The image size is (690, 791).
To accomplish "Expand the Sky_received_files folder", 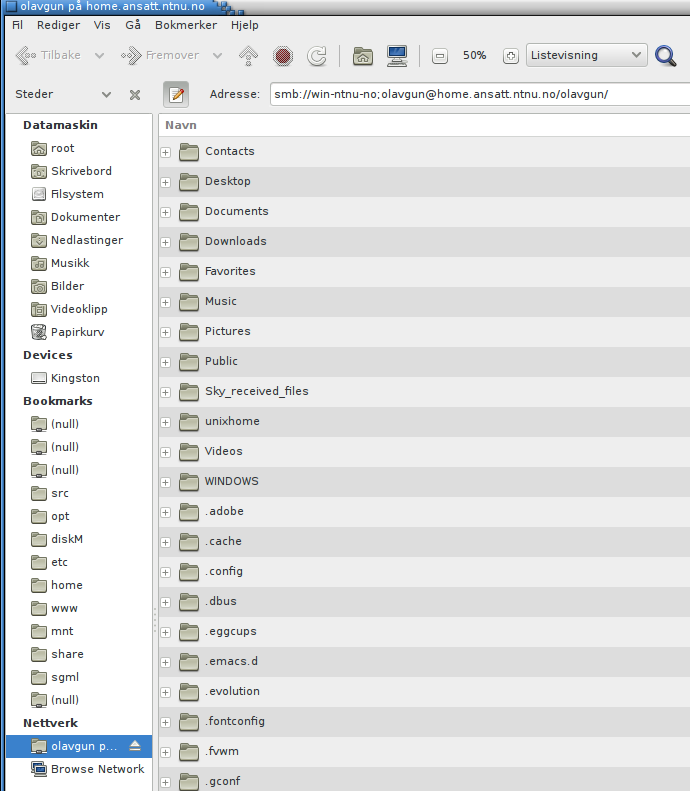I will click(x=165, y=392).
